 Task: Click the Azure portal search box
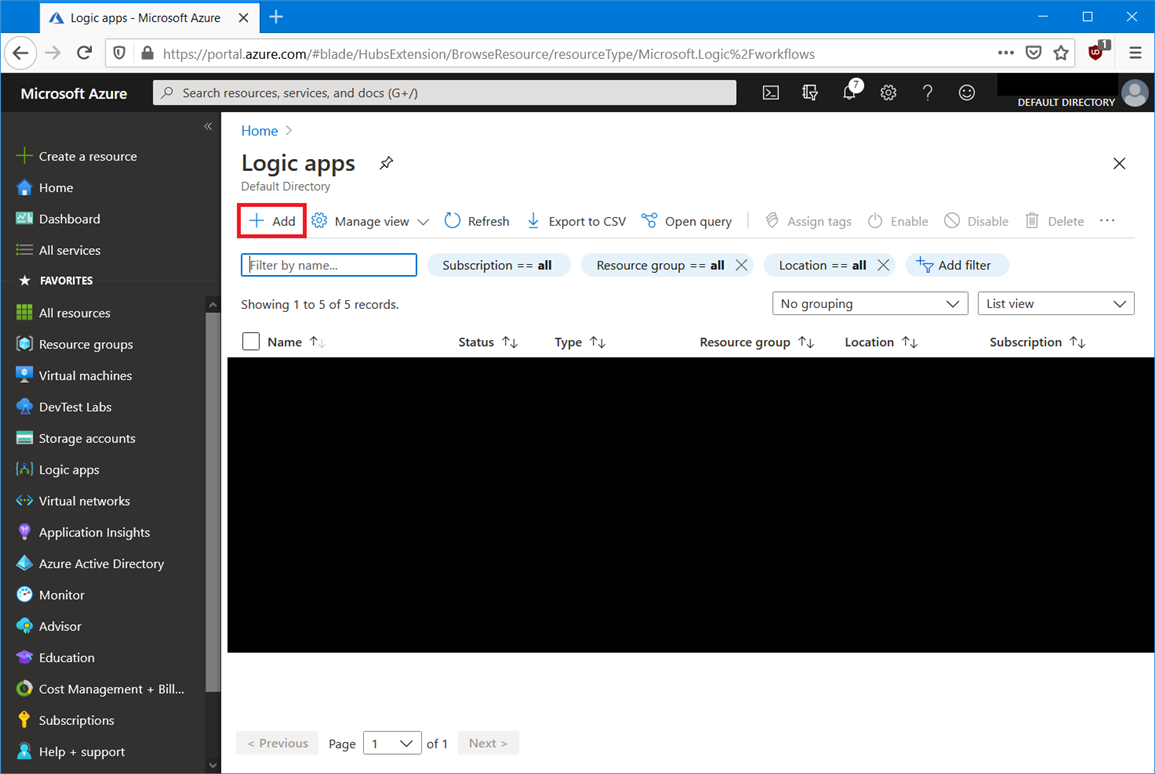(444, 93)
